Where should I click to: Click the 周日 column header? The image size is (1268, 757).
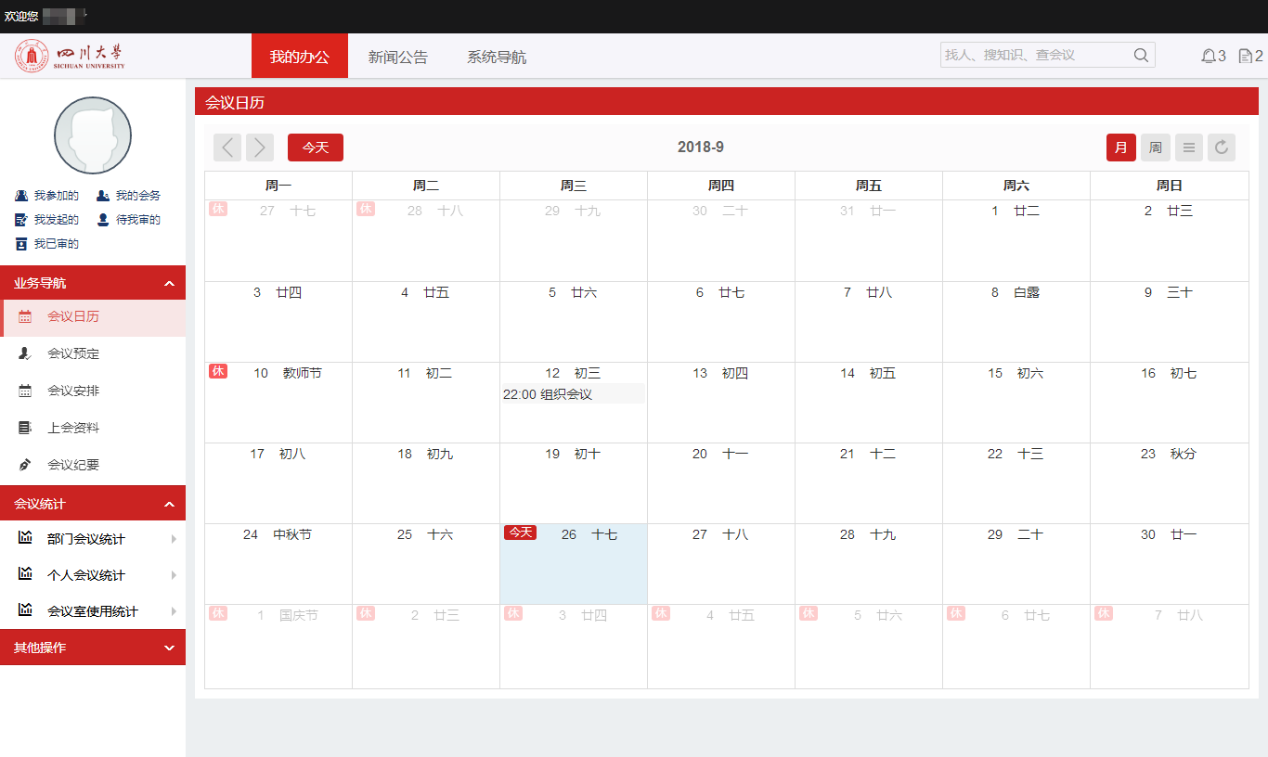click(x=1169, y=186)
